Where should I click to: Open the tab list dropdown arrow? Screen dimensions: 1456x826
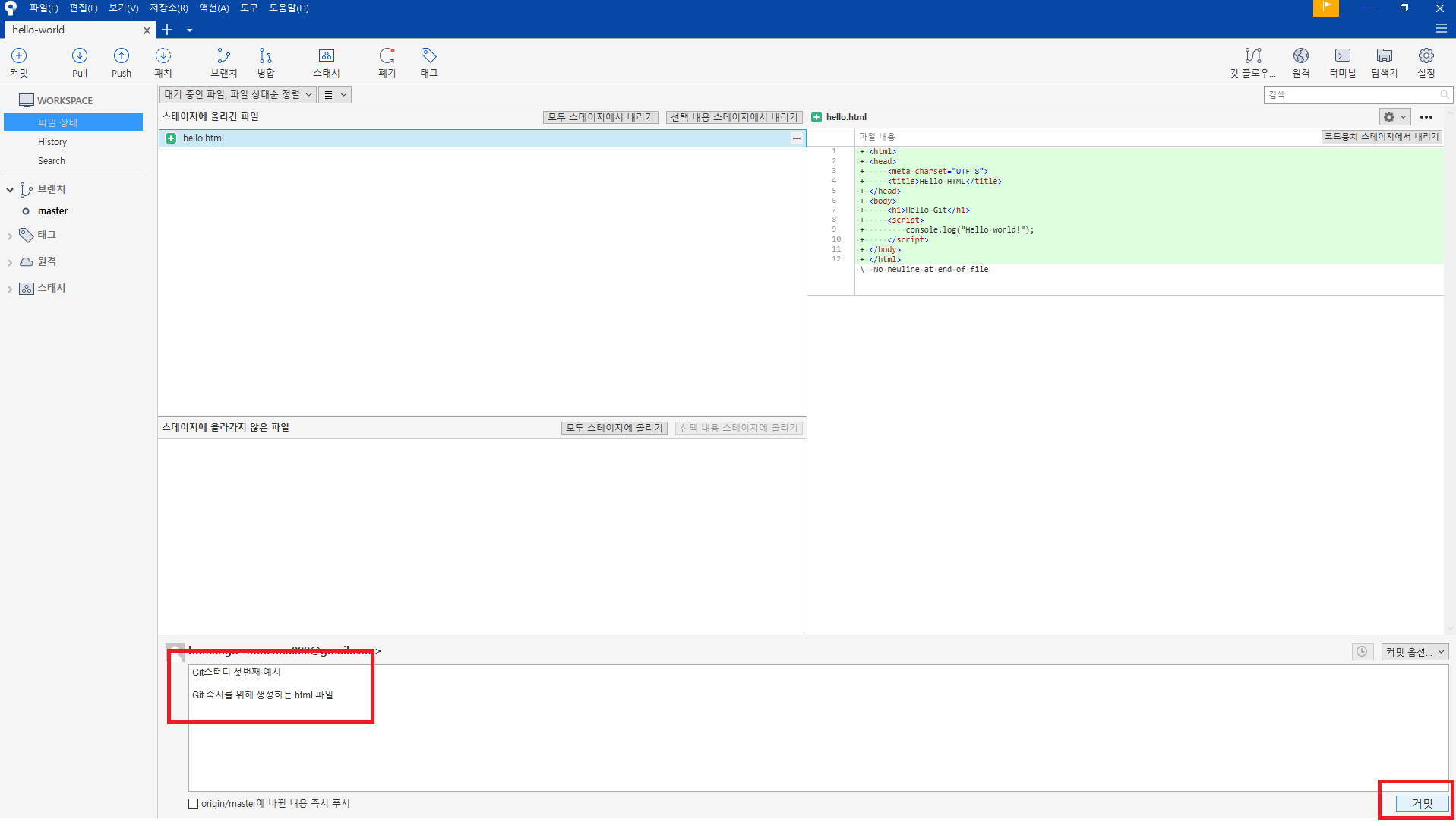pyautogui.click(x=190, y=30)
